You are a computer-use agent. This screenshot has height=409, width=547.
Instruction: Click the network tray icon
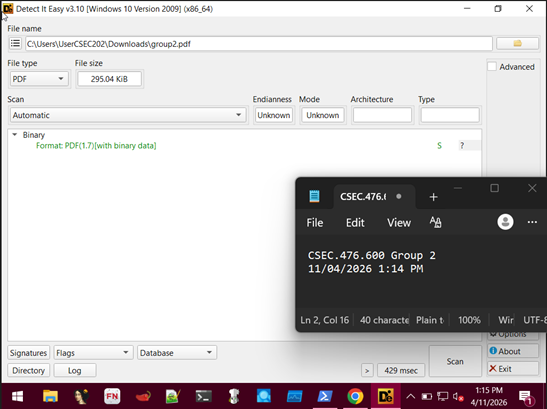(443, 396)
